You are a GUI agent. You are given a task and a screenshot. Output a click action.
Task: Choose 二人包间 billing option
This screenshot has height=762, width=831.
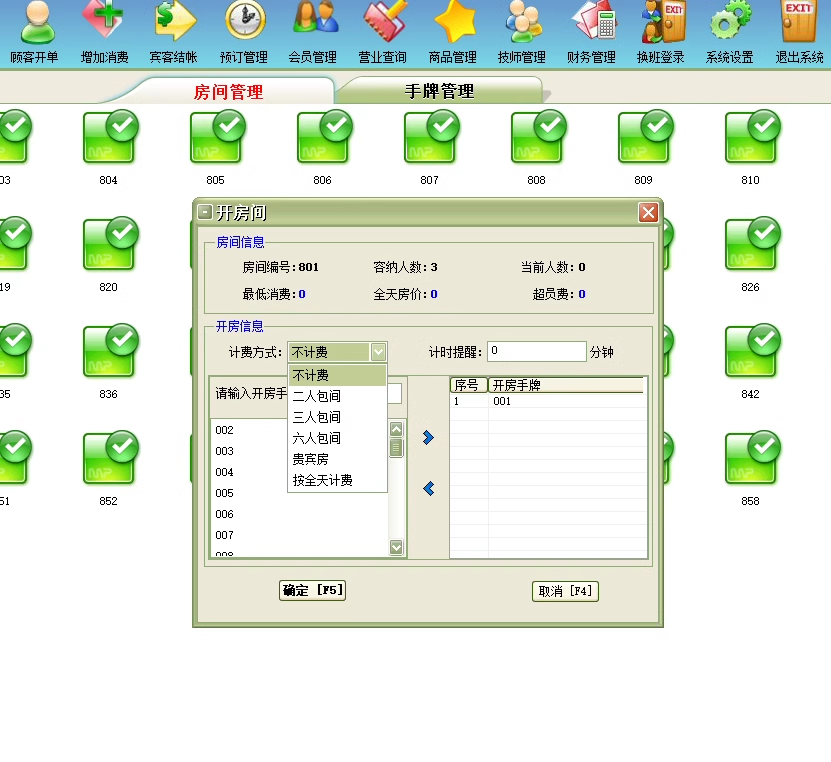click(337, 396)
